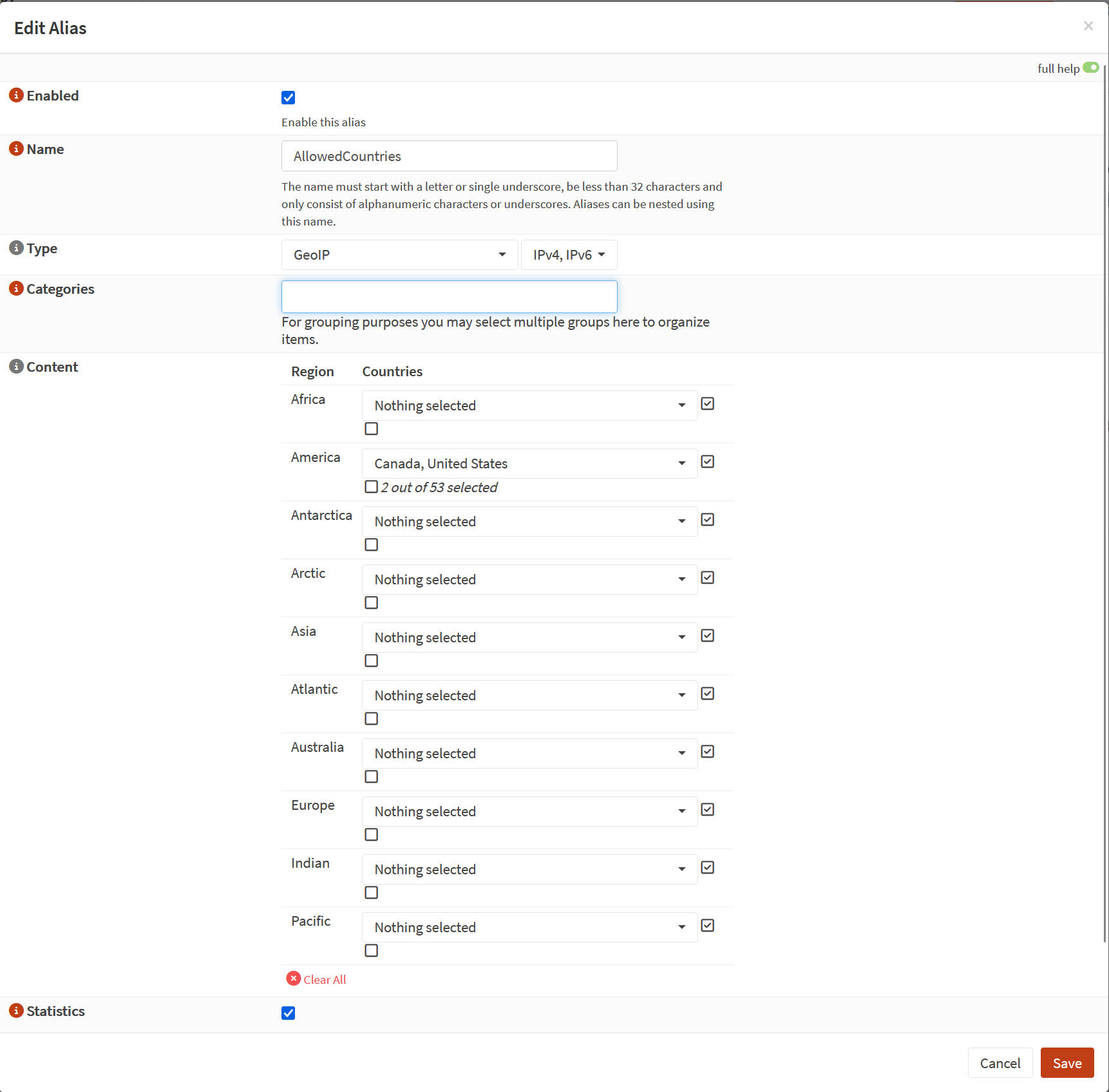Click the info icon beside Name label
The height and width of the screenshot is (1092, 1109).
point(16,149)
